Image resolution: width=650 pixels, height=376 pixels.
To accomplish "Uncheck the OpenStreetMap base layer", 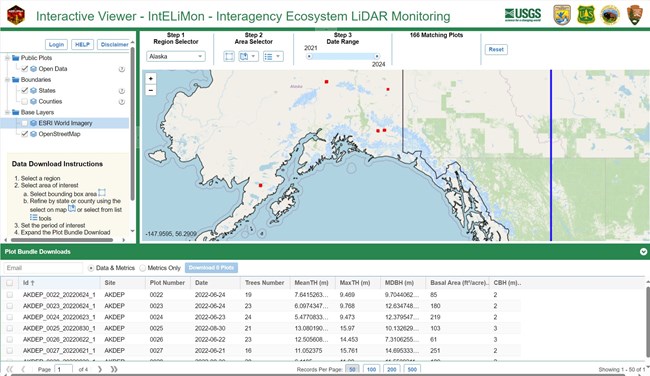I will tap(25, 134).
